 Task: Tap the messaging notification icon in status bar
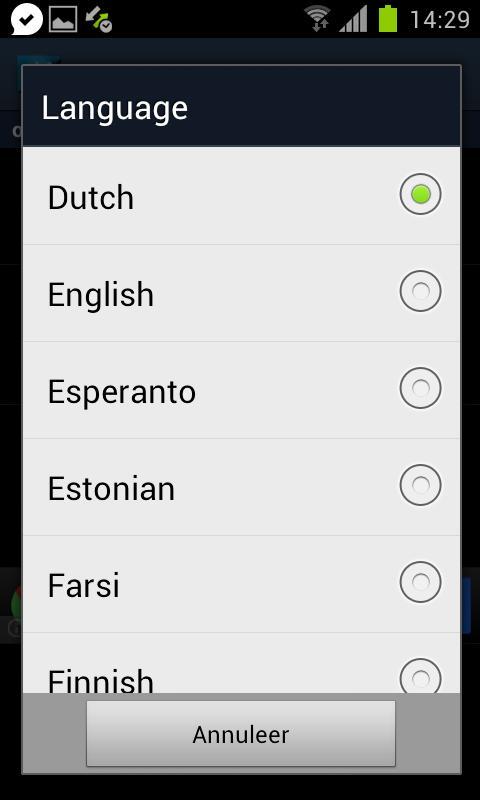pos(27,19)
